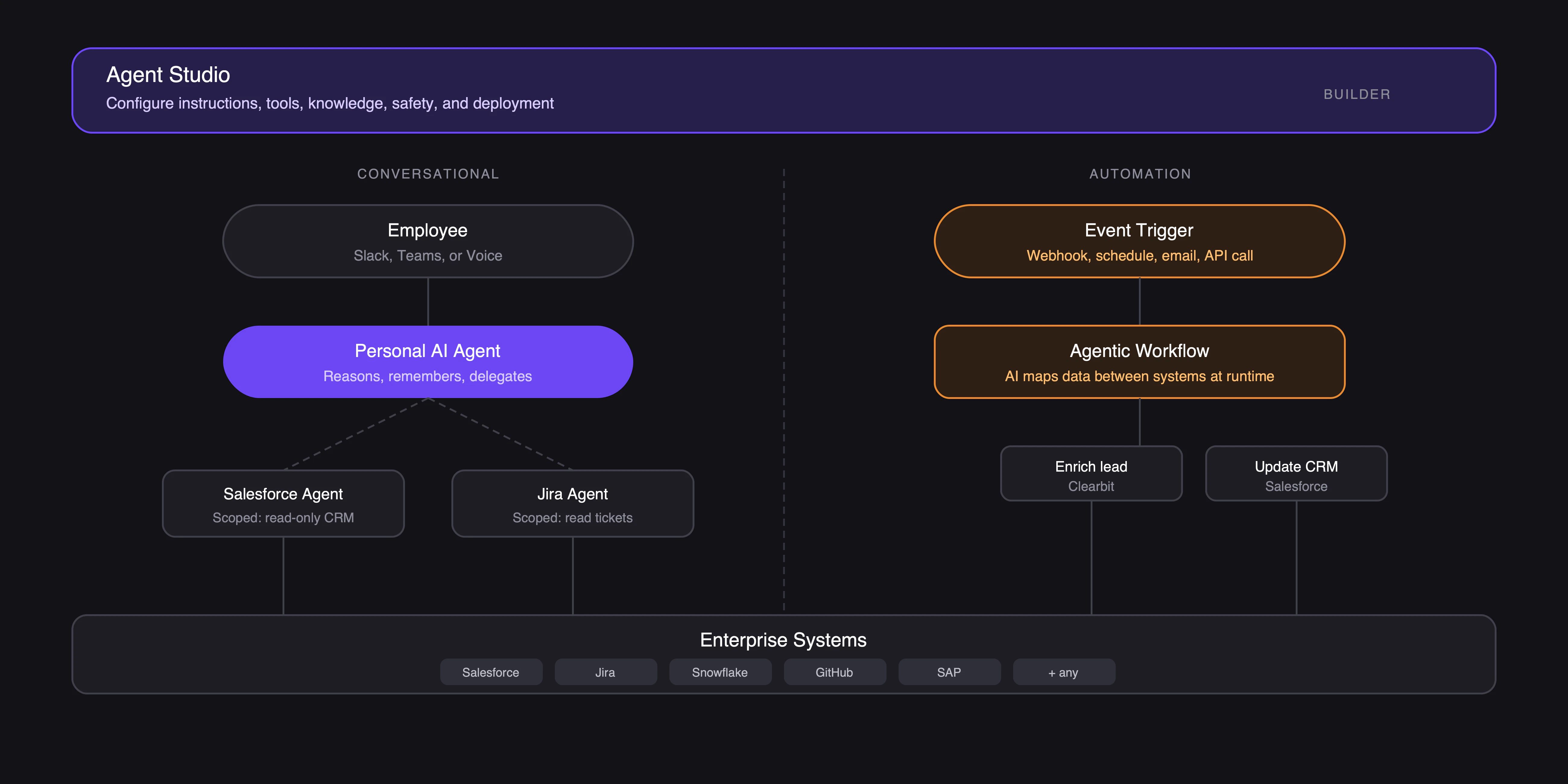Toggle the Salesforce system chip
This screenshot has height=784, width=1568.
point(491,672)
